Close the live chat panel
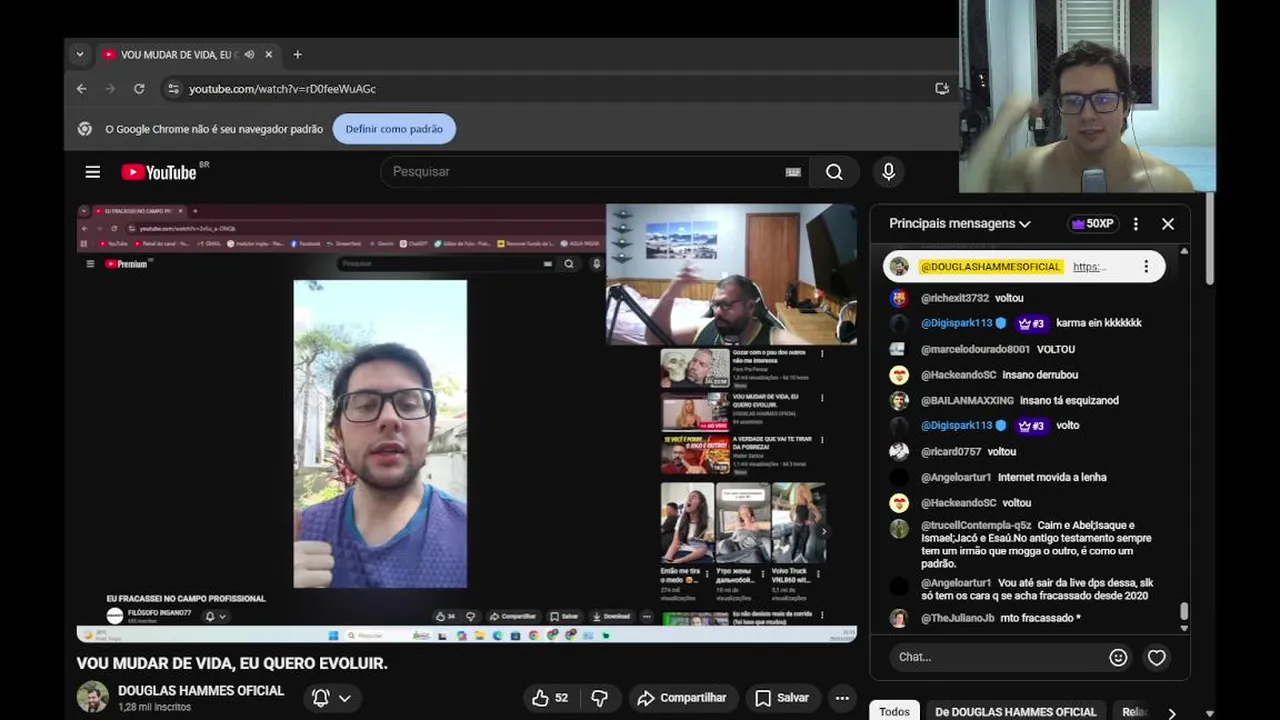This screenshot has height=720, width=1280. tap(1168, 224)
